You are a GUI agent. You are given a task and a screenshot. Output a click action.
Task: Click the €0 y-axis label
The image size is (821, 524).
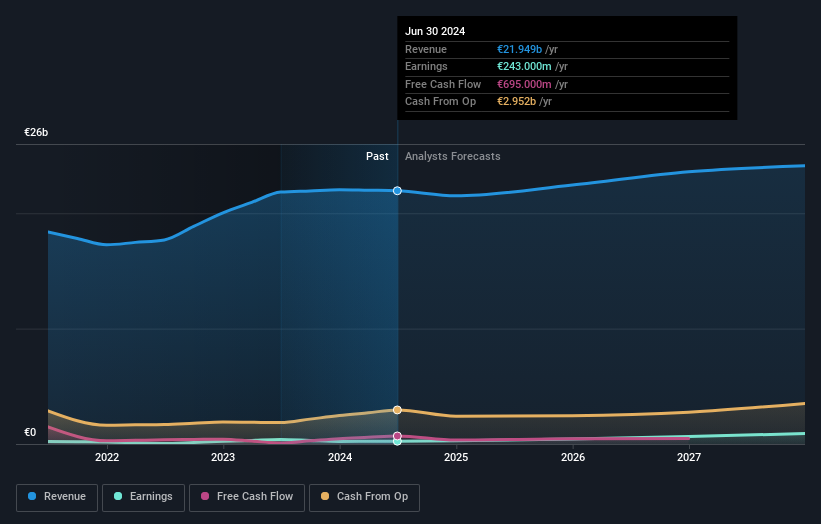click(30, 432)
